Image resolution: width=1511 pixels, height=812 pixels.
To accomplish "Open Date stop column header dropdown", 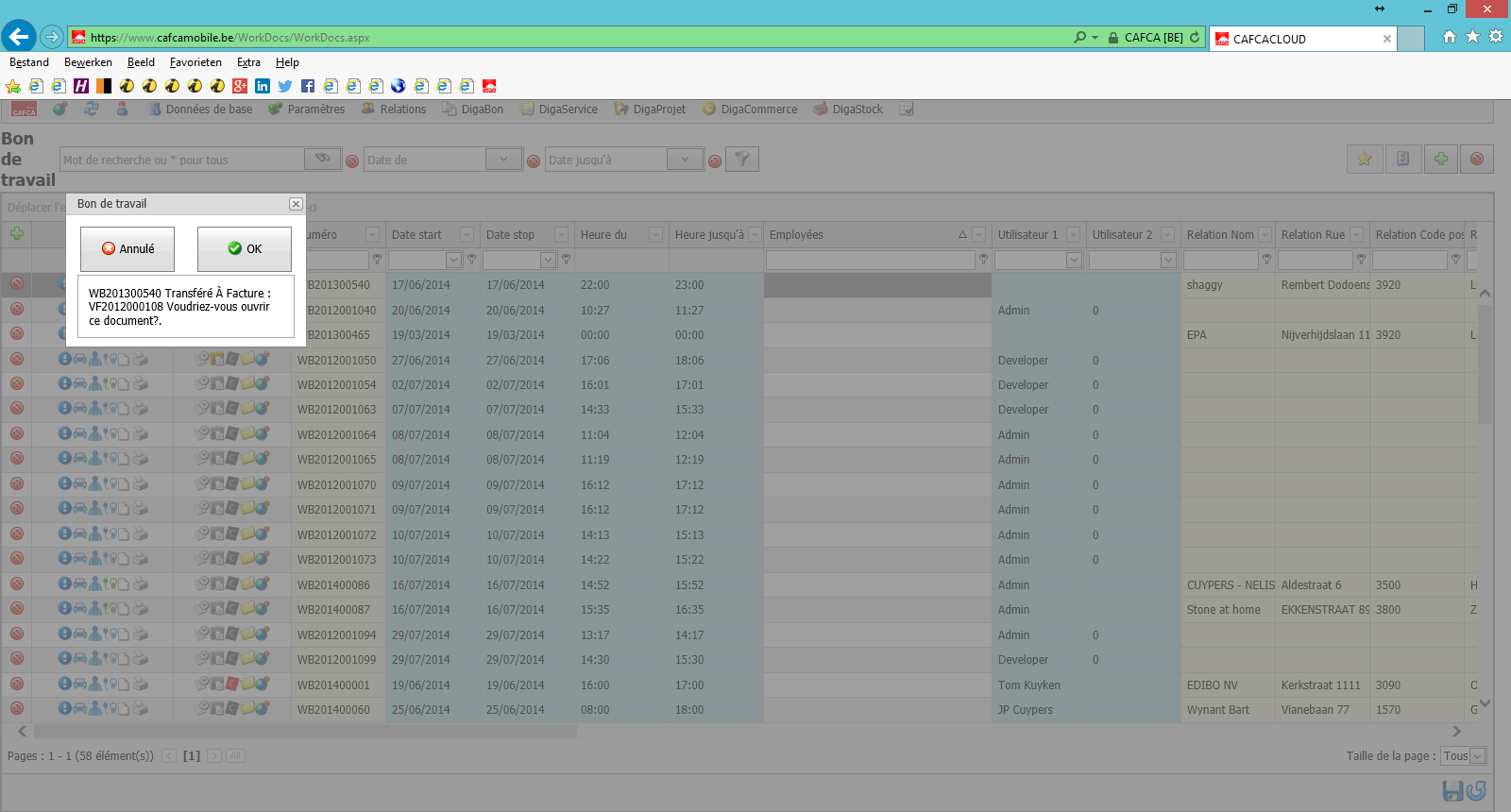I will click(x=561, y=234).
